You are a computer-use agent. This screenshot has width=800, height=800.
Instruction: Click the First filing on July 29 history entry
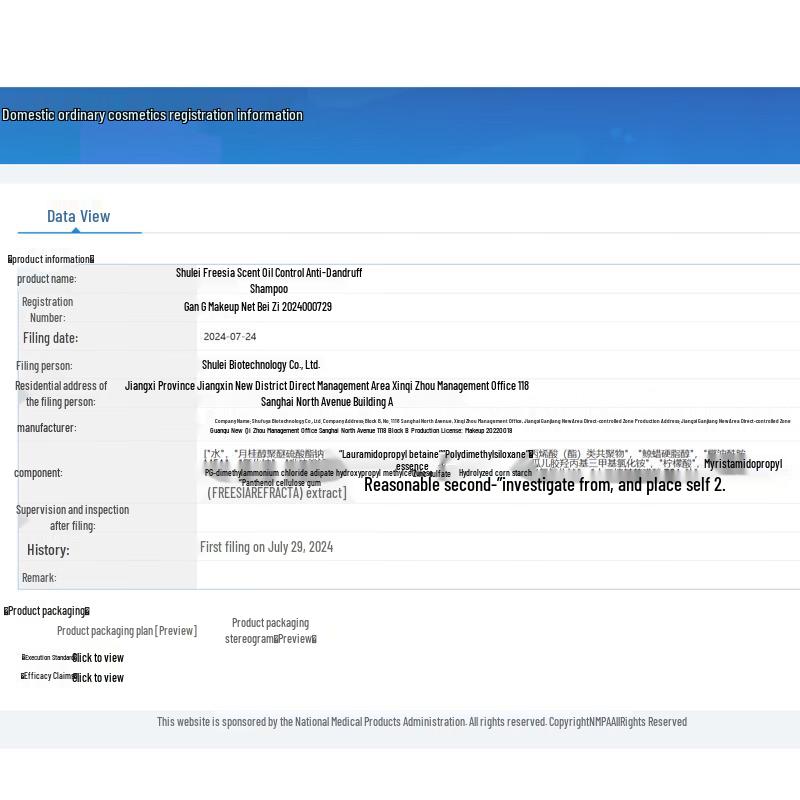266,547
